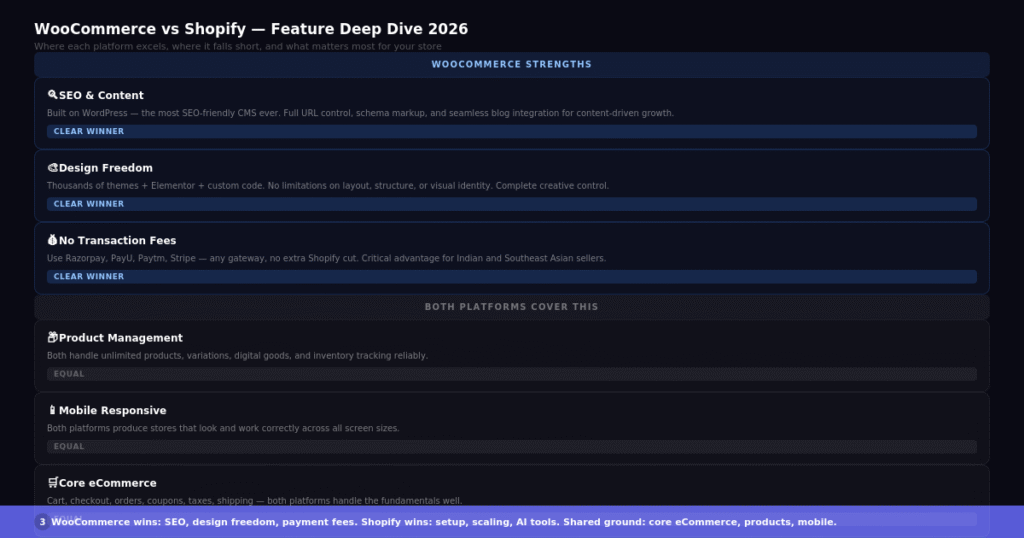Click the Product Management card title

click(121, 338)
